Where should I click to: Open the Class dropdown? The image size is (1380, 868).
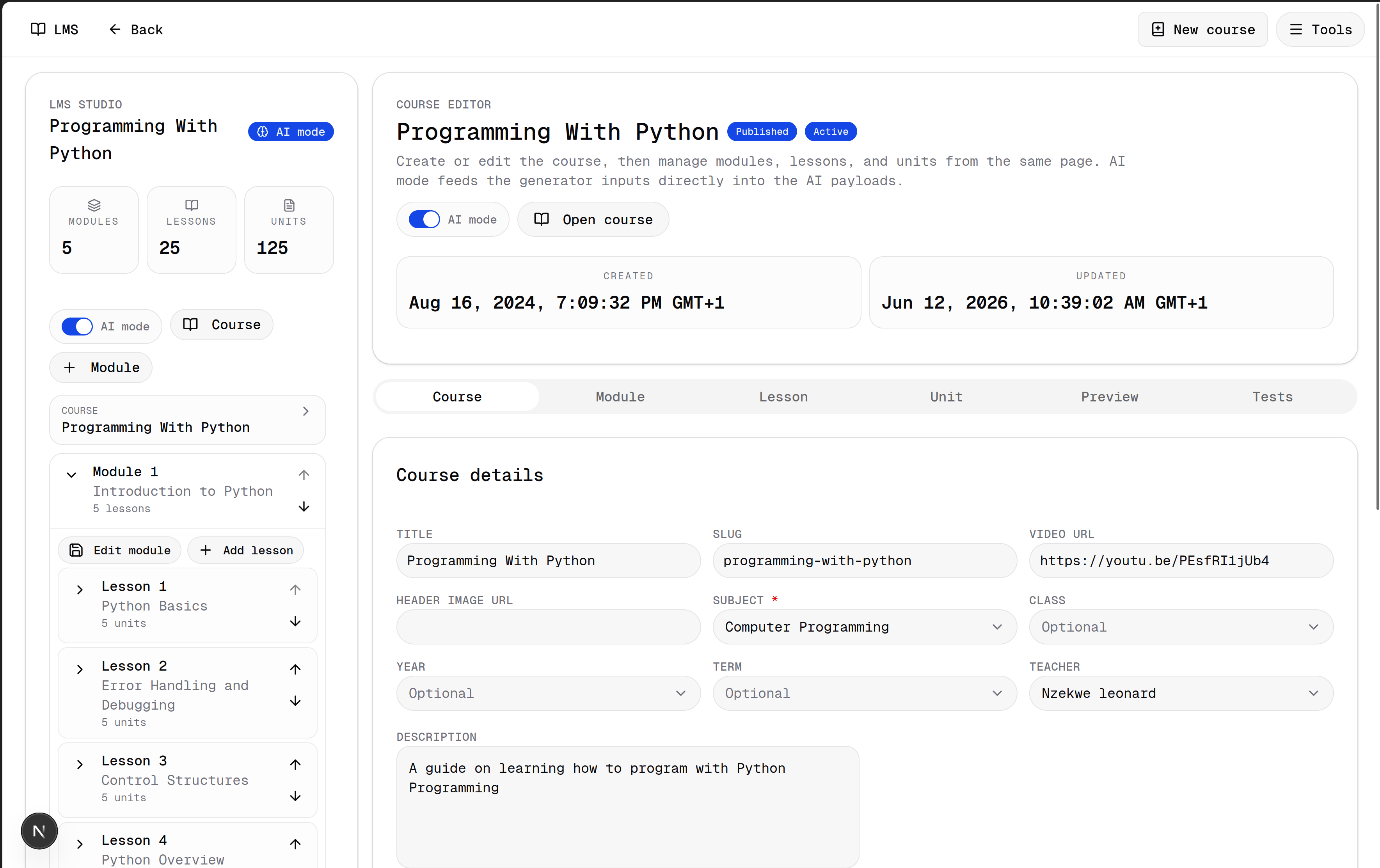coord(1181,627)
